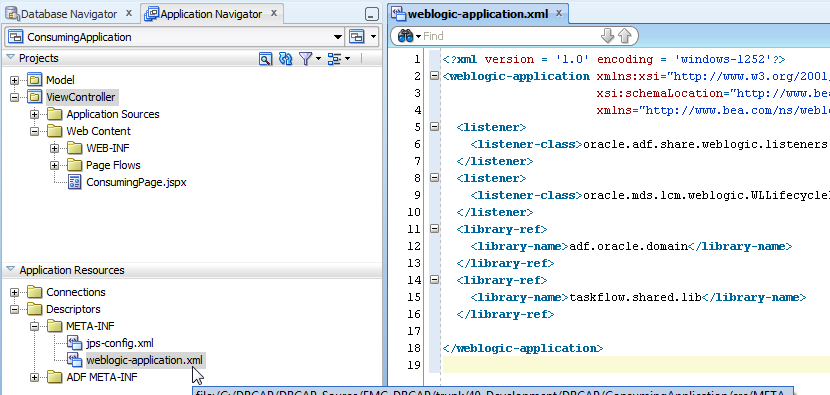
Task: Collapse the Application Resources section
Action: coord(11,270)
